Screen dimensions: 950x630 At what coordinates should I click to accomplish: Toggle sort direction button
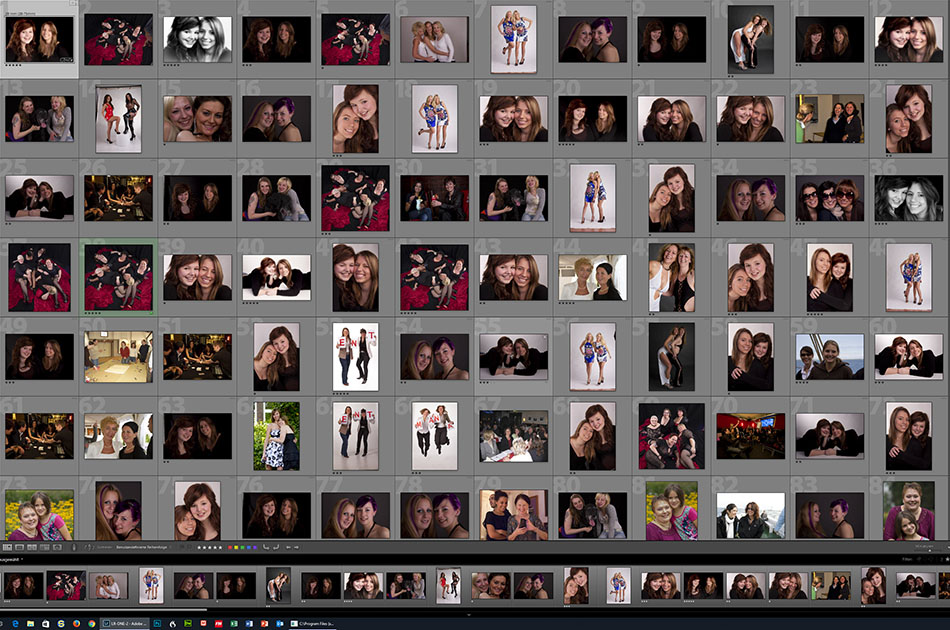[x=88, y=547]
